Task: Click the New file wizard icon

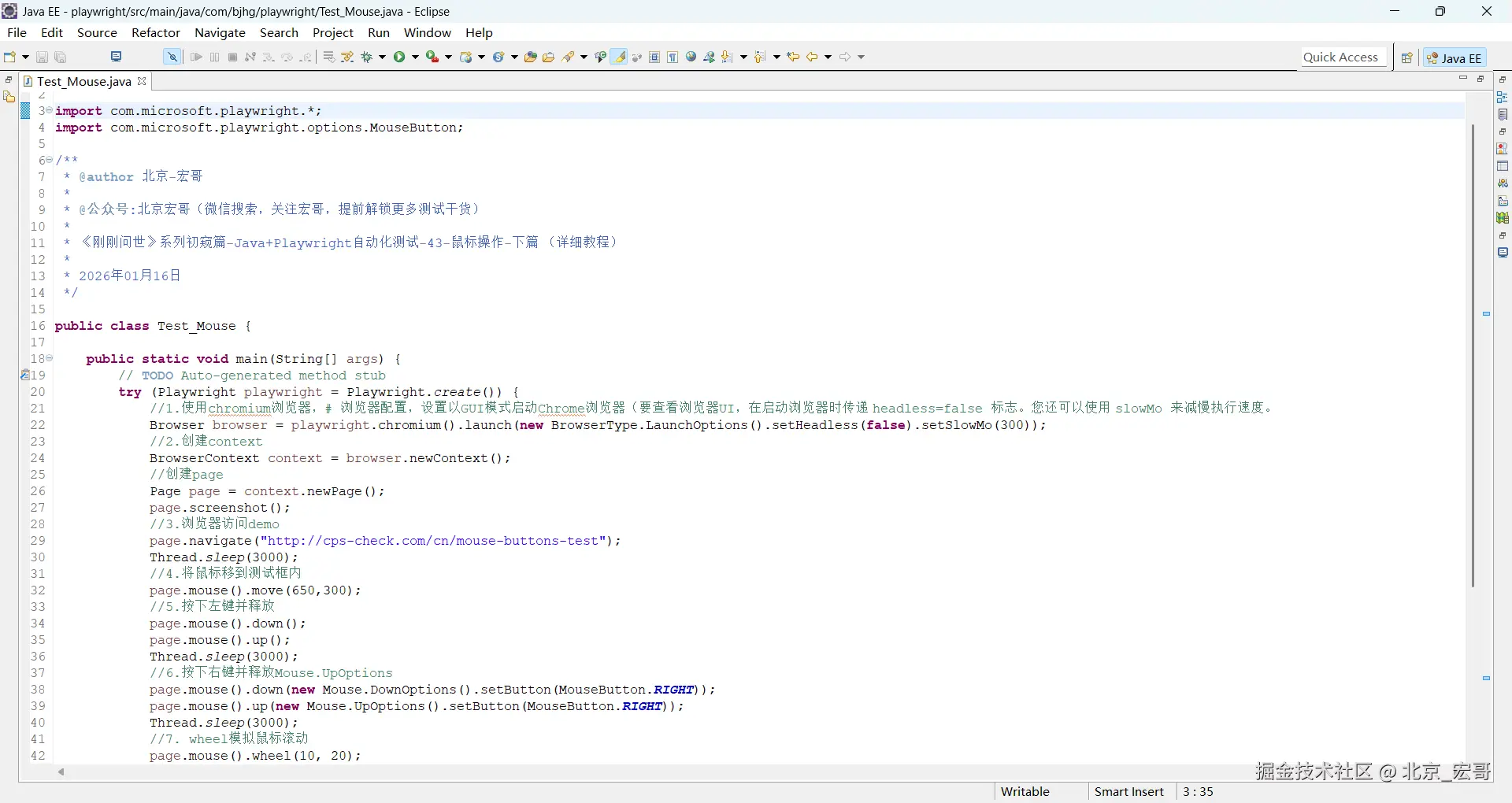Action: pos(10,57)
